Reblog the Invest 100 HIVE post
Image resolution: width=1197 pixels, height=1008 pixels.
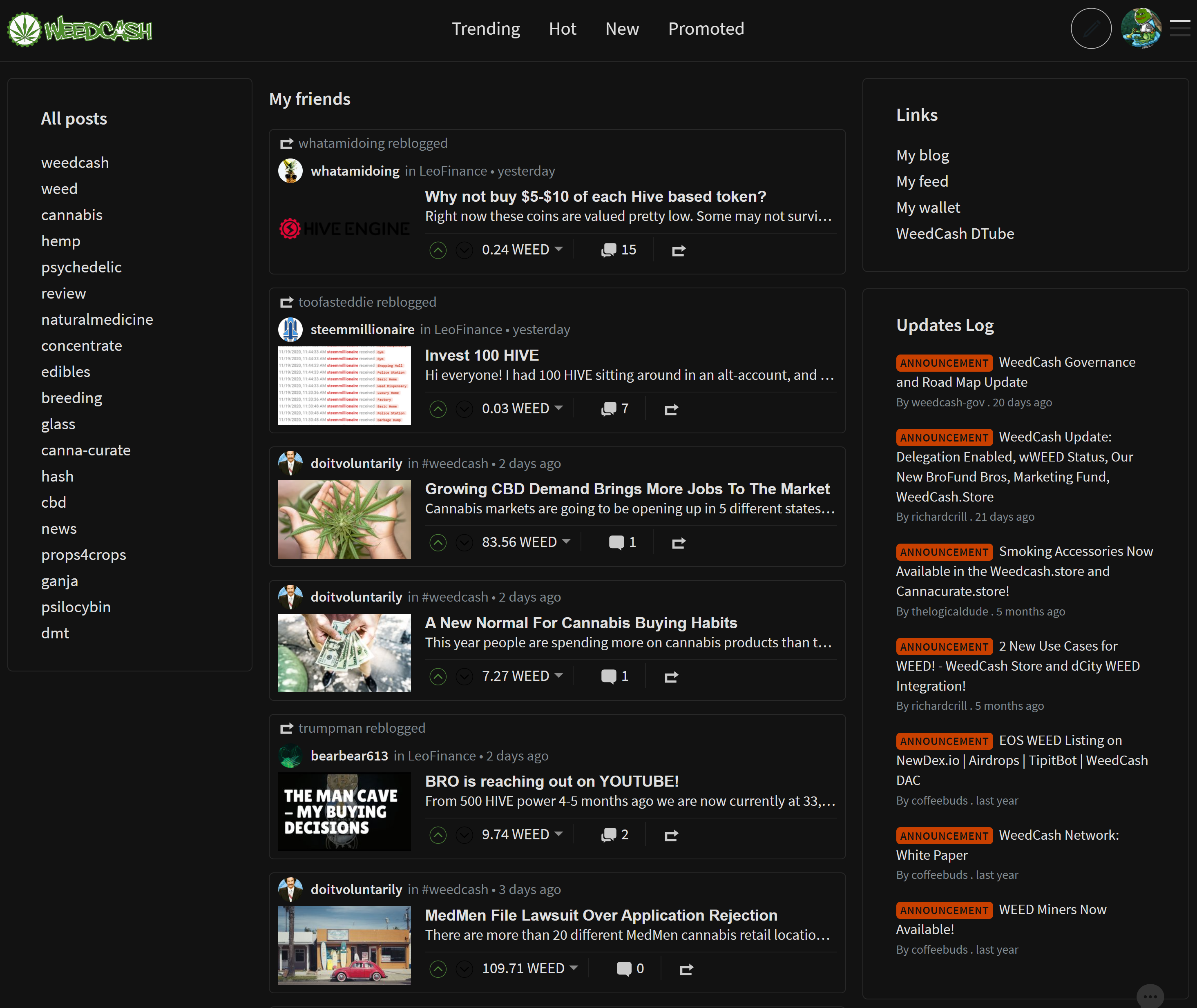coord(671,409)
